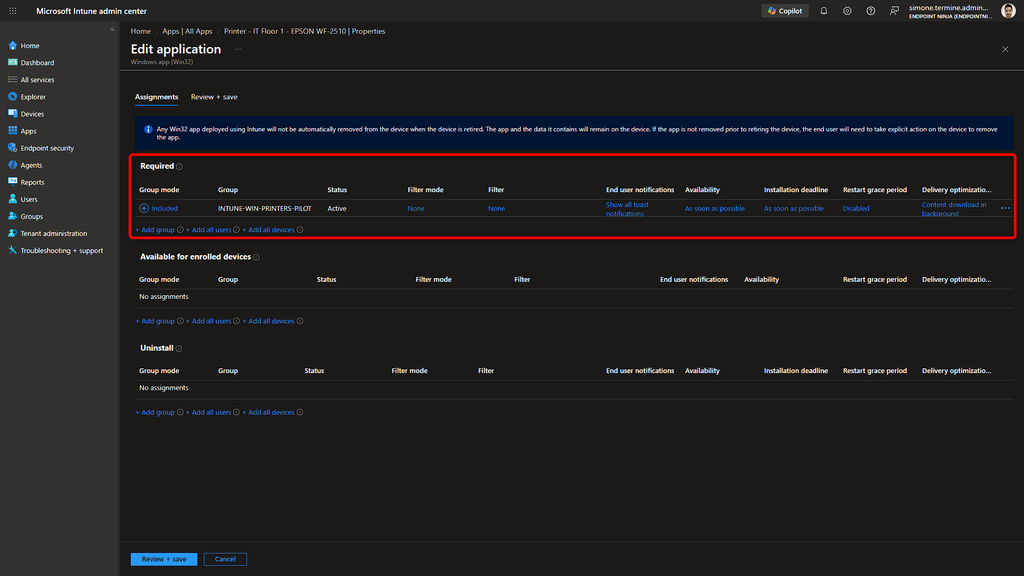
Task: Click the Endpoint security shield icon
Action: pos(12,148)
